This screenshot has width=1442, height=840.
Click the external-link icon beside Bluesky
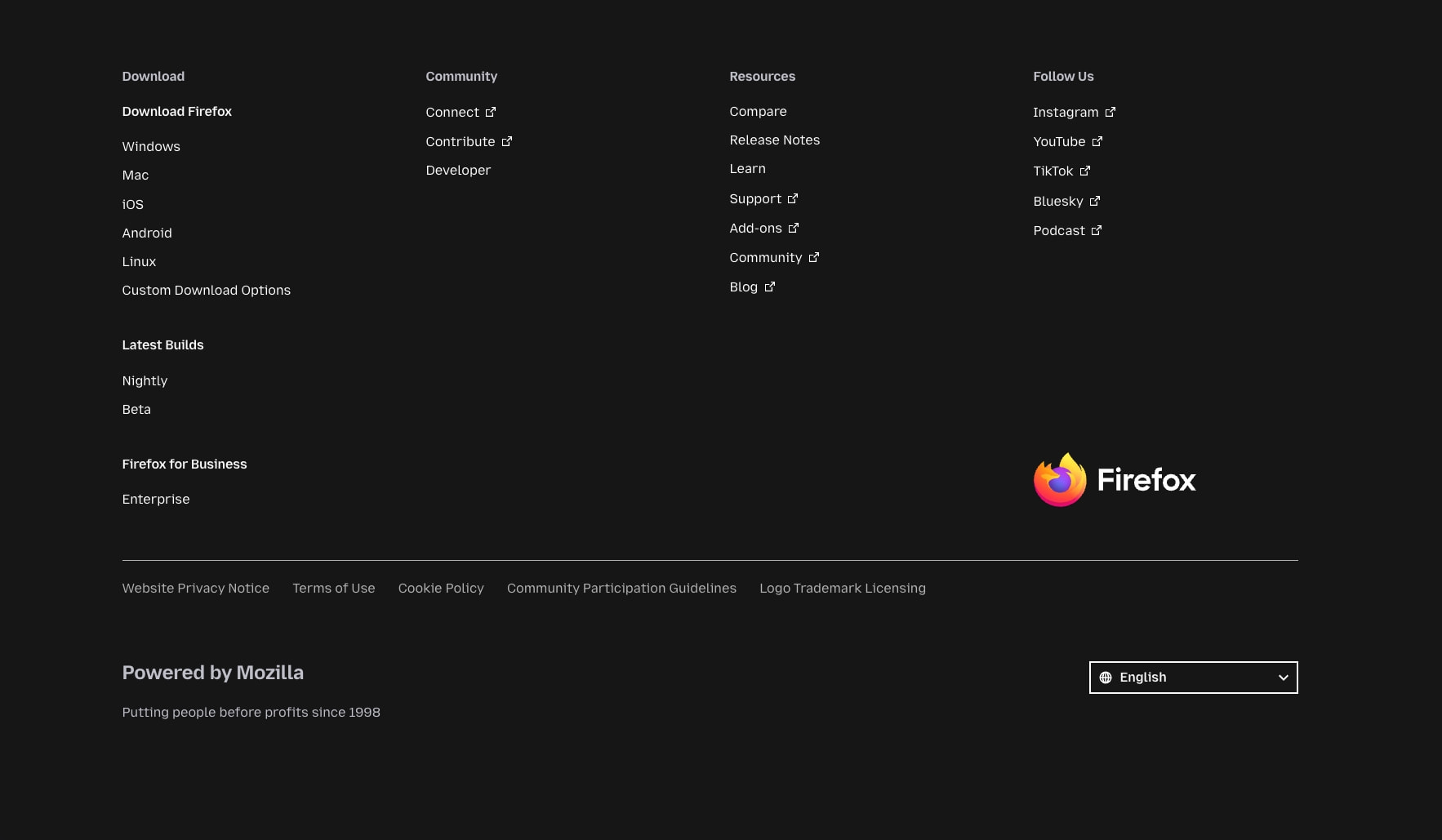tap(1095, 201)
